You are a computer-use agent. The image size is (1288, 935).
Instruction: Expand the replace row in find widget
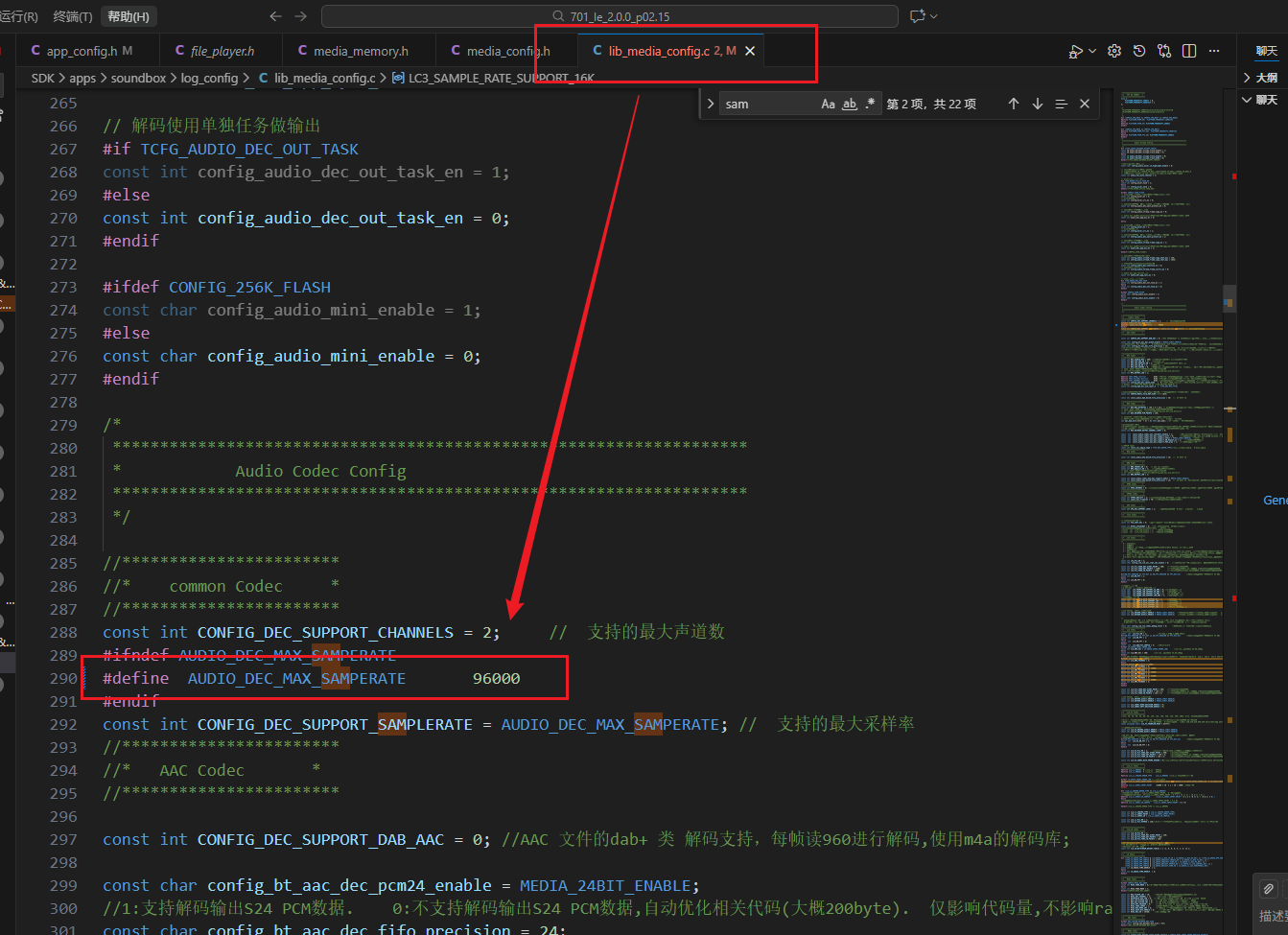(x=710, y=104)
